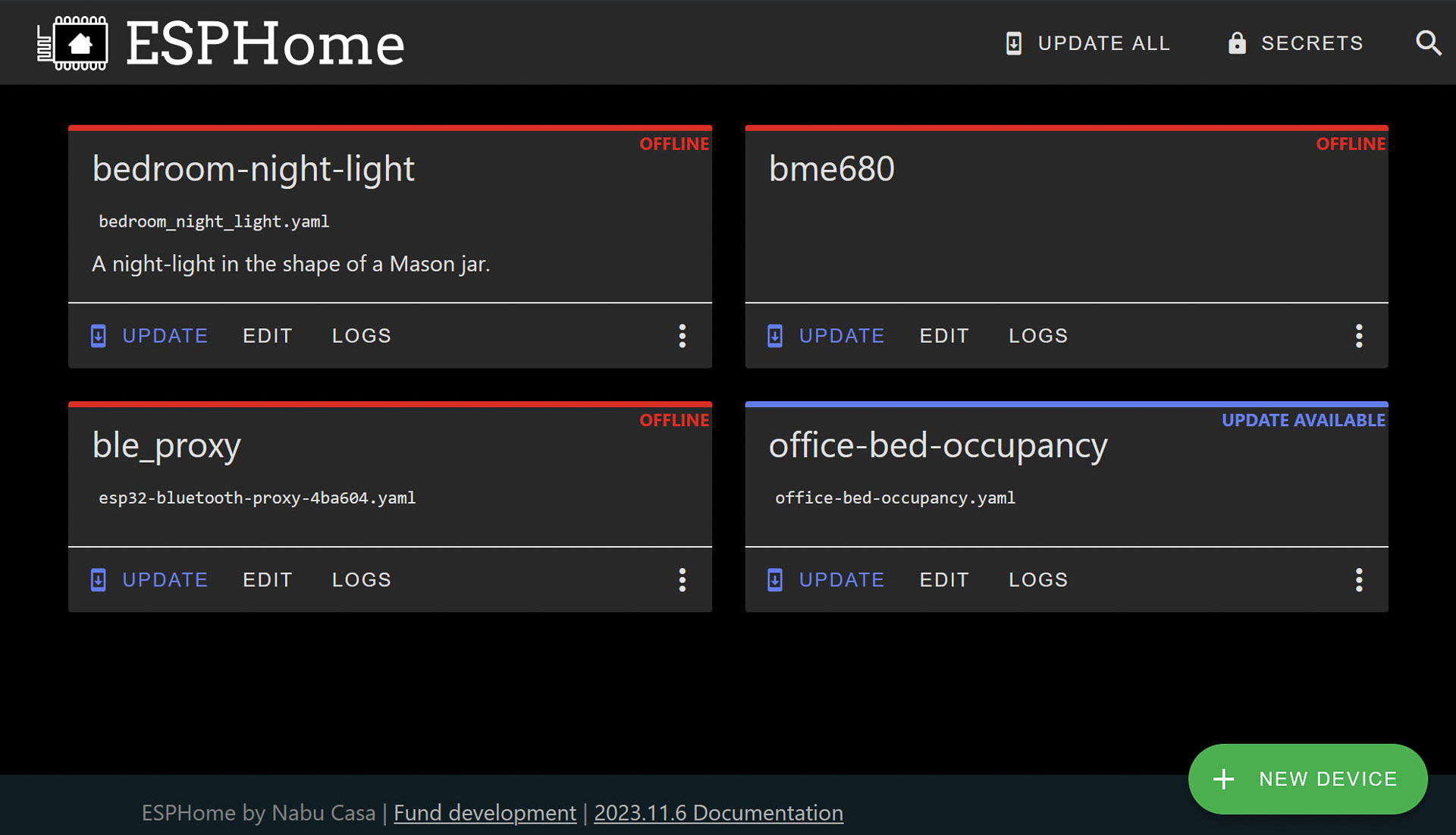The height and width of the screenshot is (835, 1456).
Task: Open search using the magnifier icon
Action: (x=1429, y=43)
